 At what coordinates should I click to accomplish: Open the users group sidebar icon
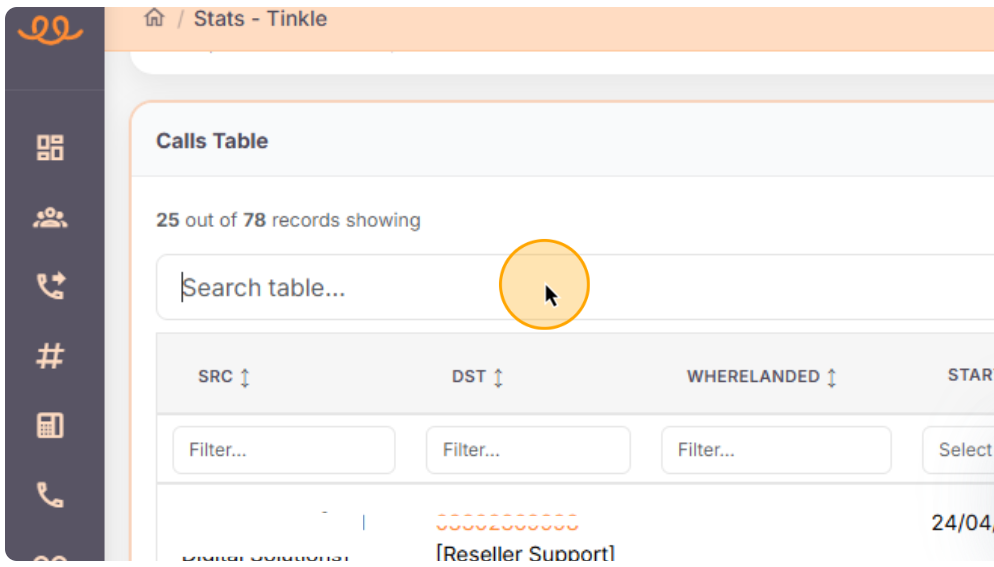(50, 218)
